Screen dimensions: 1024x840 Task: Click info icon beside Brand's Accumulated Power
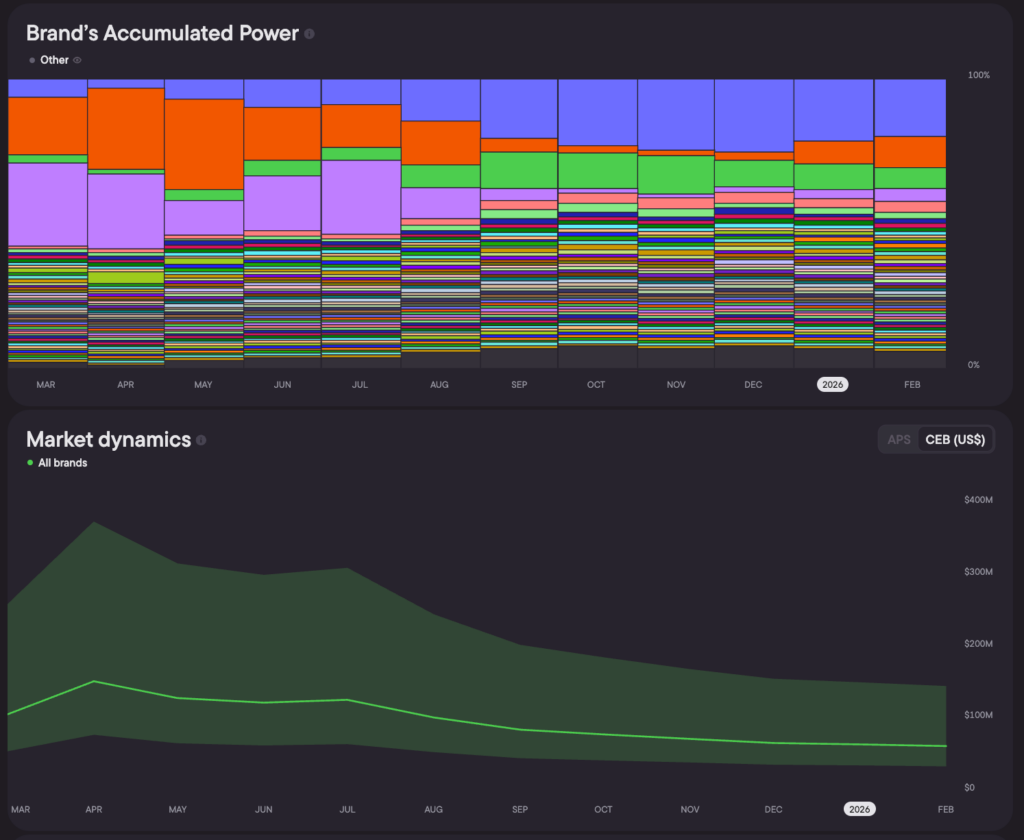coord(309,34)
